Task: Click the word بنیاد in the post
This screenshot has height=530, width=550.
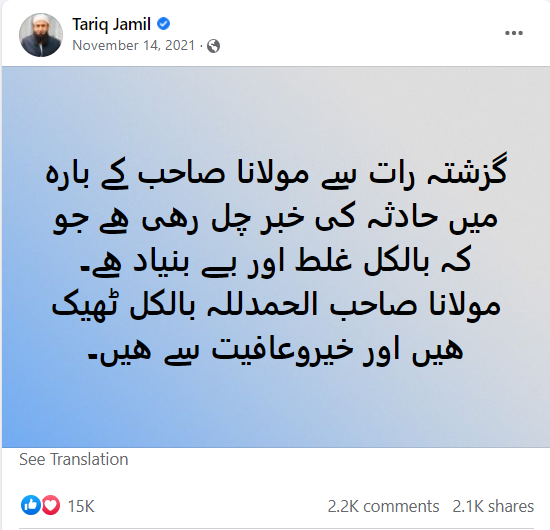Action: pyautogui.click(x=161, y=262)
